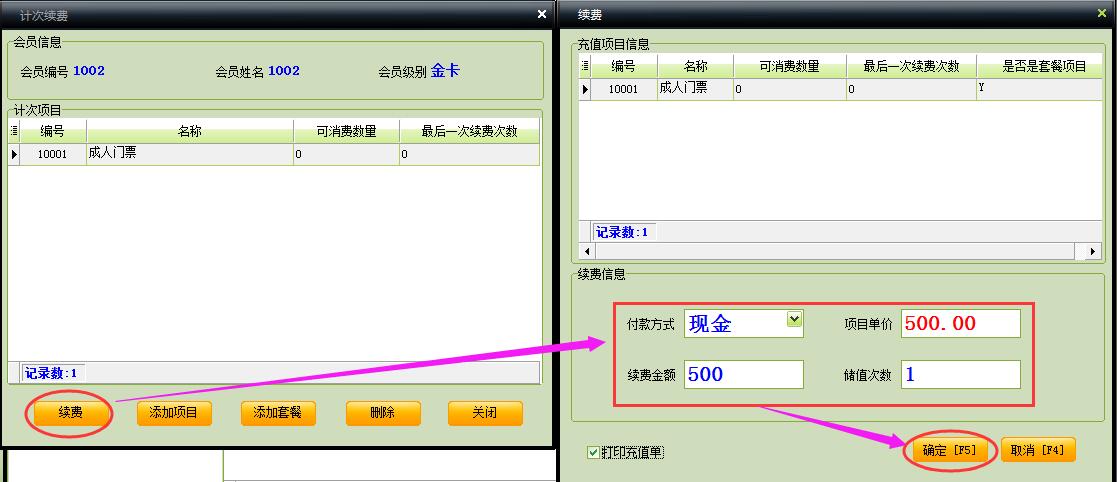
Task: Click 最后一次续费次数 header in 充值项目信息 table
Action: (x=912, y=66)
